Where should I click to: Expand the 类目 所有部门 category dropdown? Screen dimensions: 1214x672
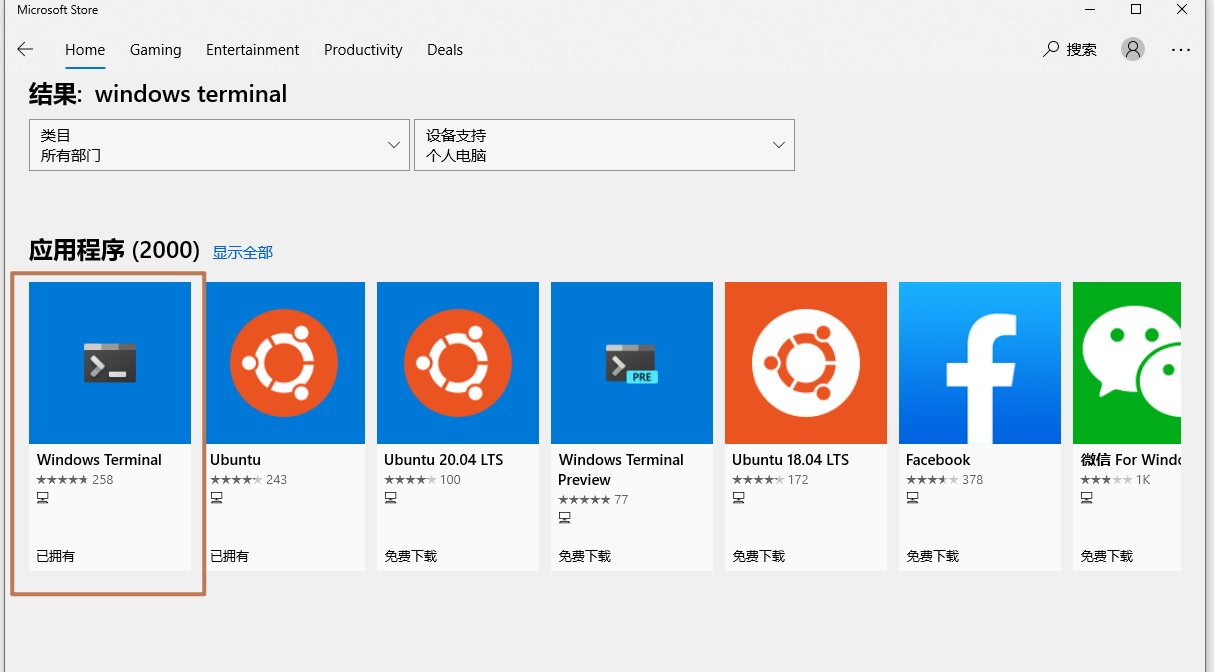219,145
